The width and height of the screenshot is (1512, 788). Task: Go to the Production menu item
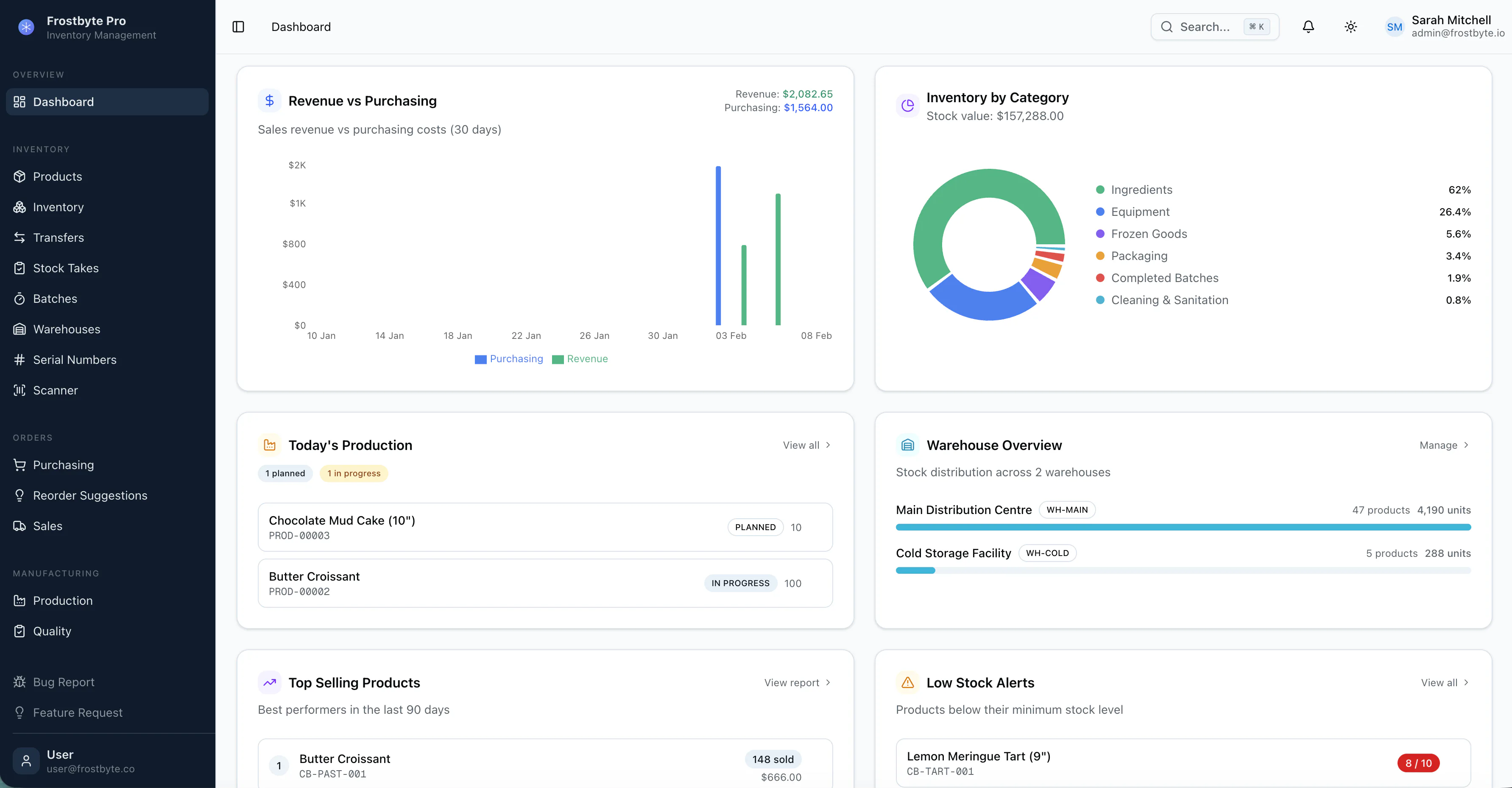pos(107,601)
